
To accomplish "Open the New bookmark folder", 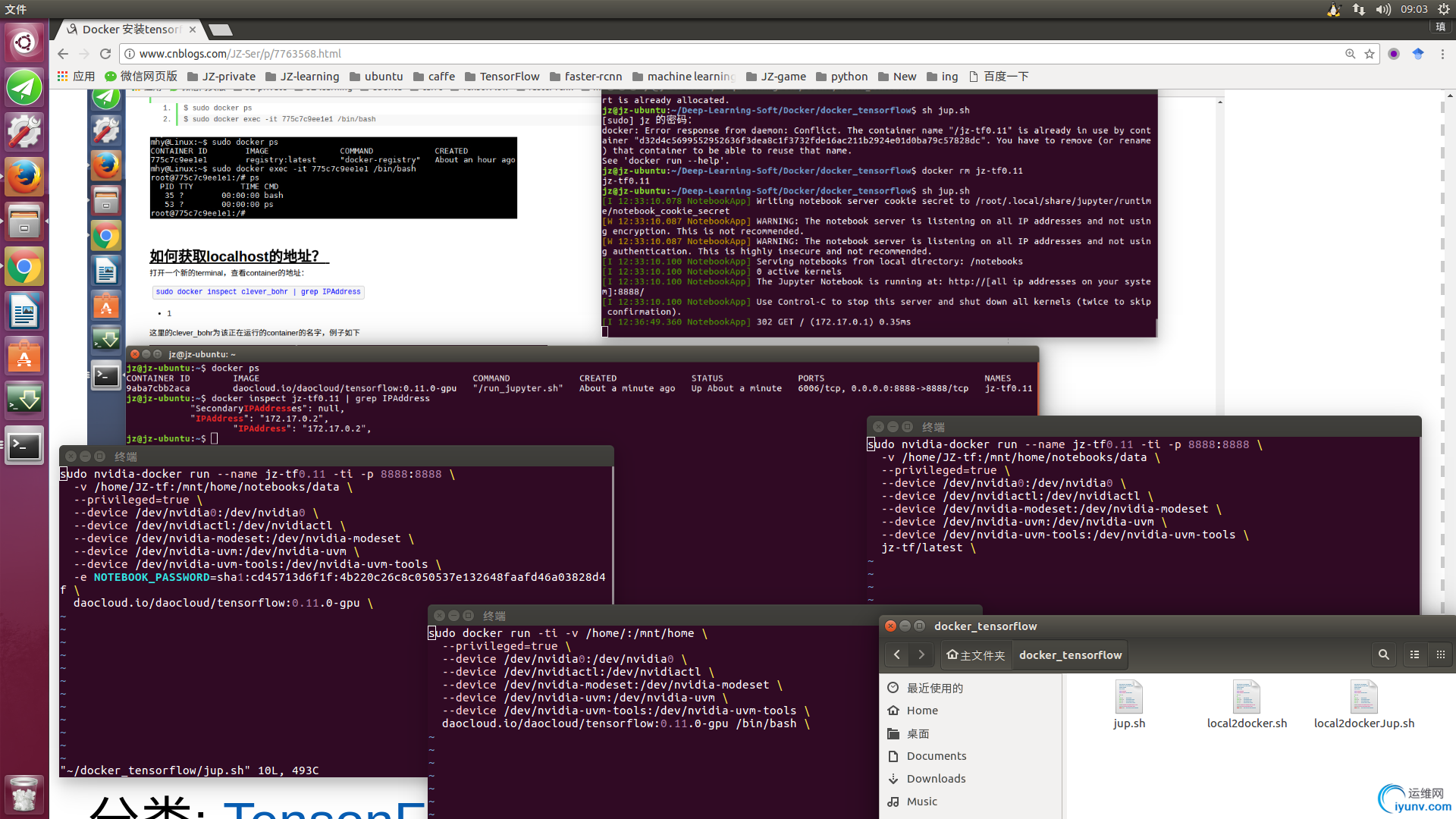I will pyautogui.click(x=897, y=77).
